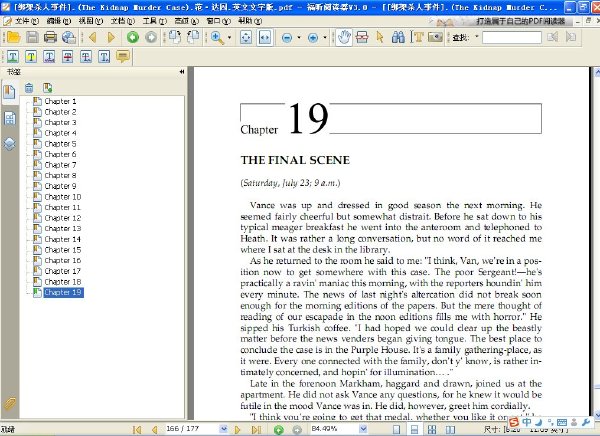
Task: Click the Save disk icon
Action: point(32,37)
